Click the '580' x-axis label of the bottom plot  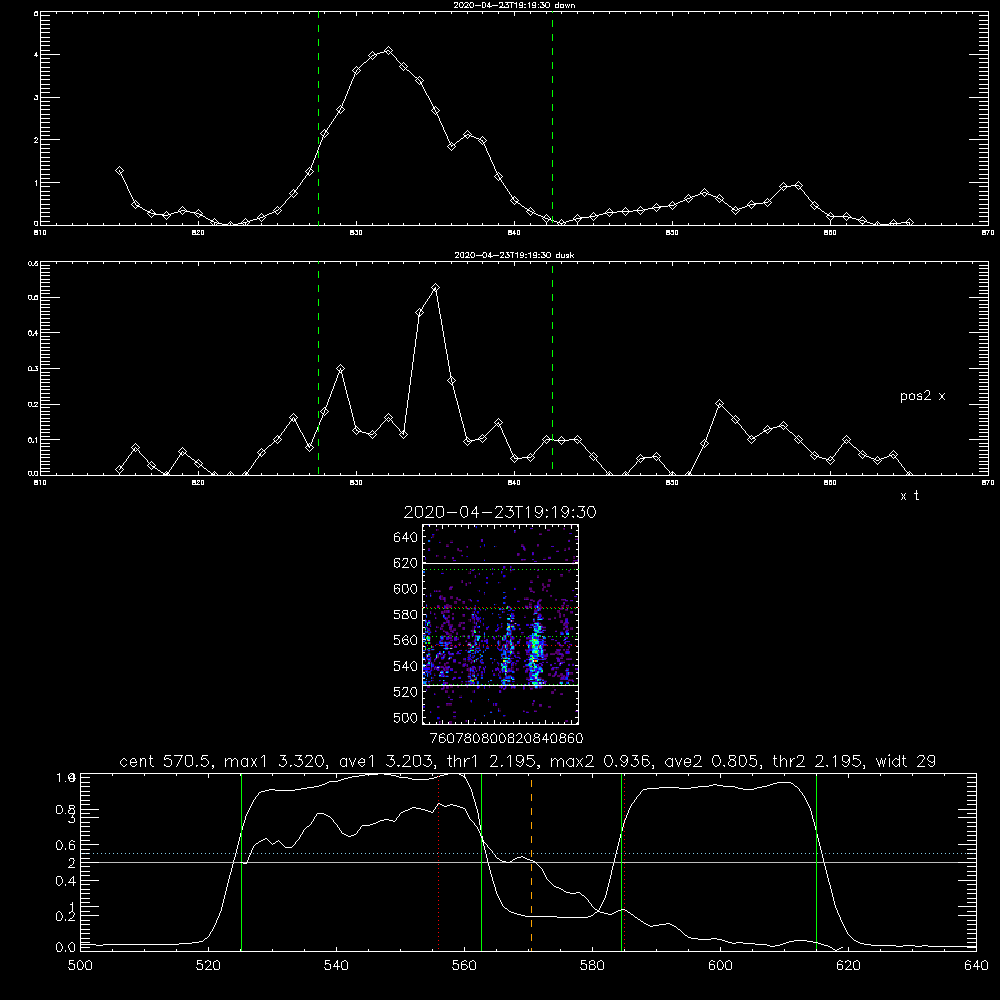592,966
